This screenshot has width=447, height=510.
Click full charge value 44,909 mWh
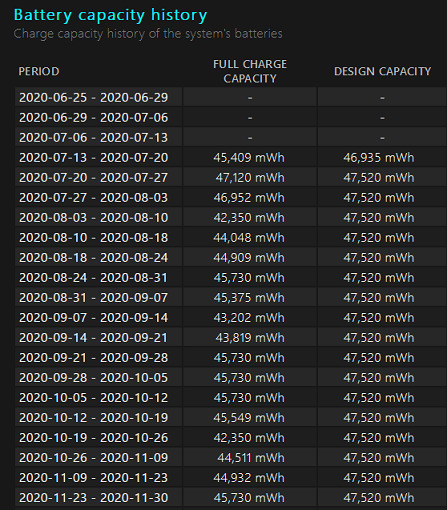click(249, 258)
